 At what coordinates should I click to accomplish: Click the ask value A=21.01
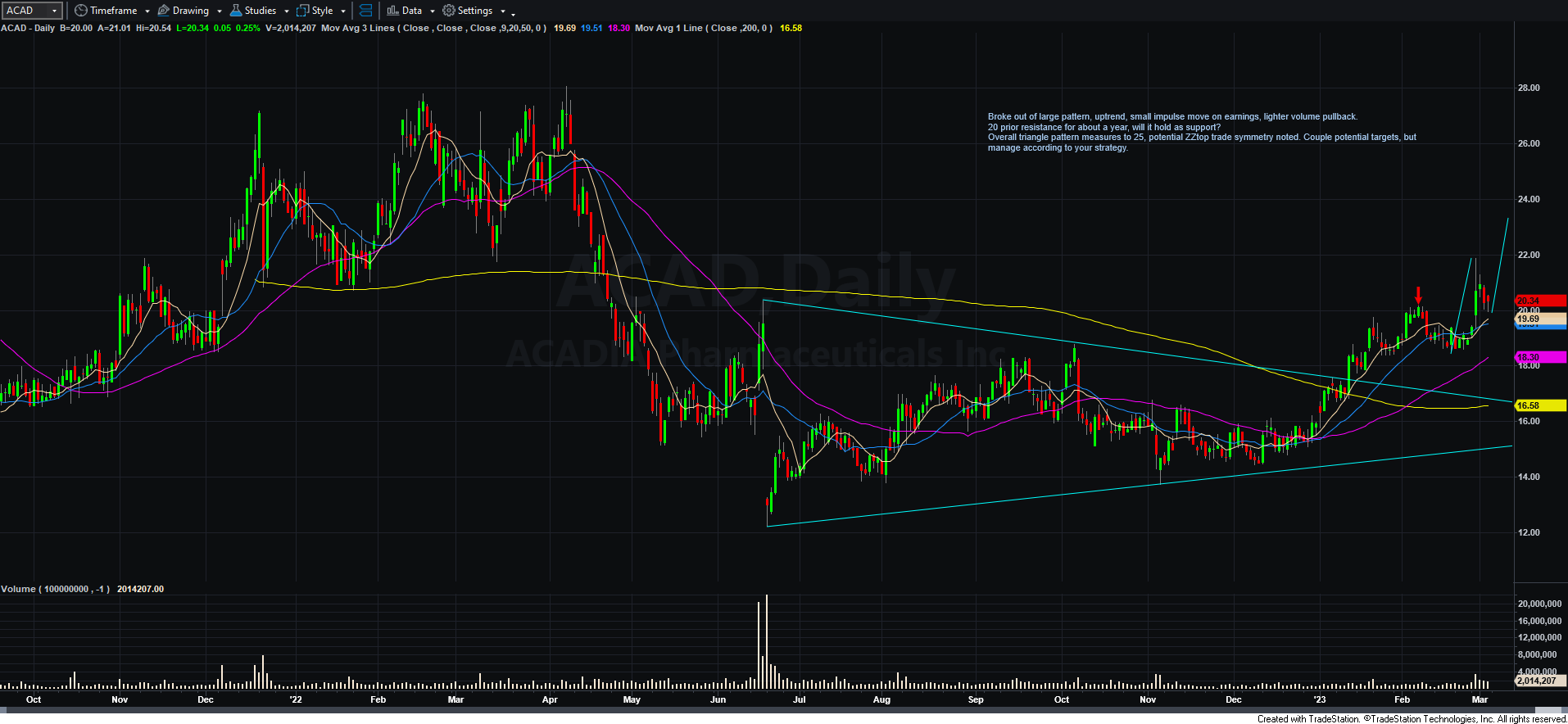115,28
